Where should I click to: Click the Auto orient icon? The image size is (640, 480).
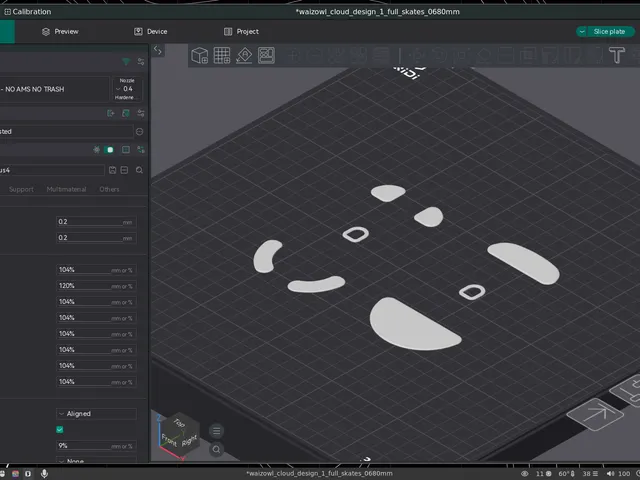pos(244,56)
